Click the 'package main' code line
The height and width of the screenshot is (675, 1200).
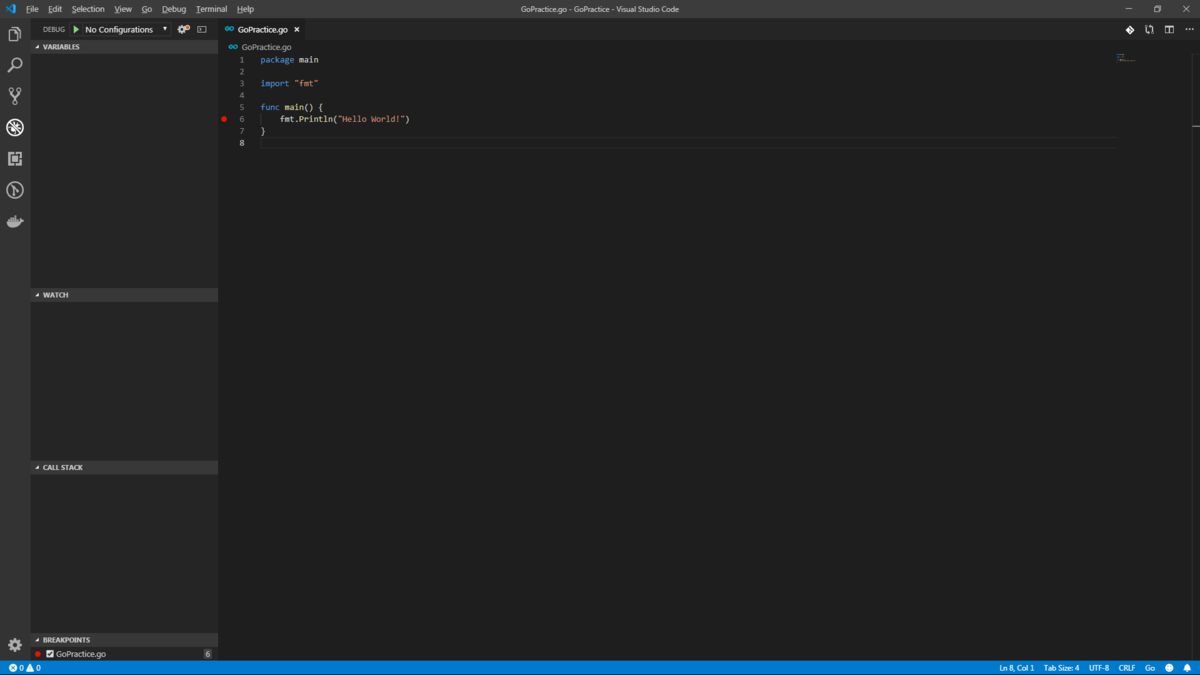tap(289, 60)
